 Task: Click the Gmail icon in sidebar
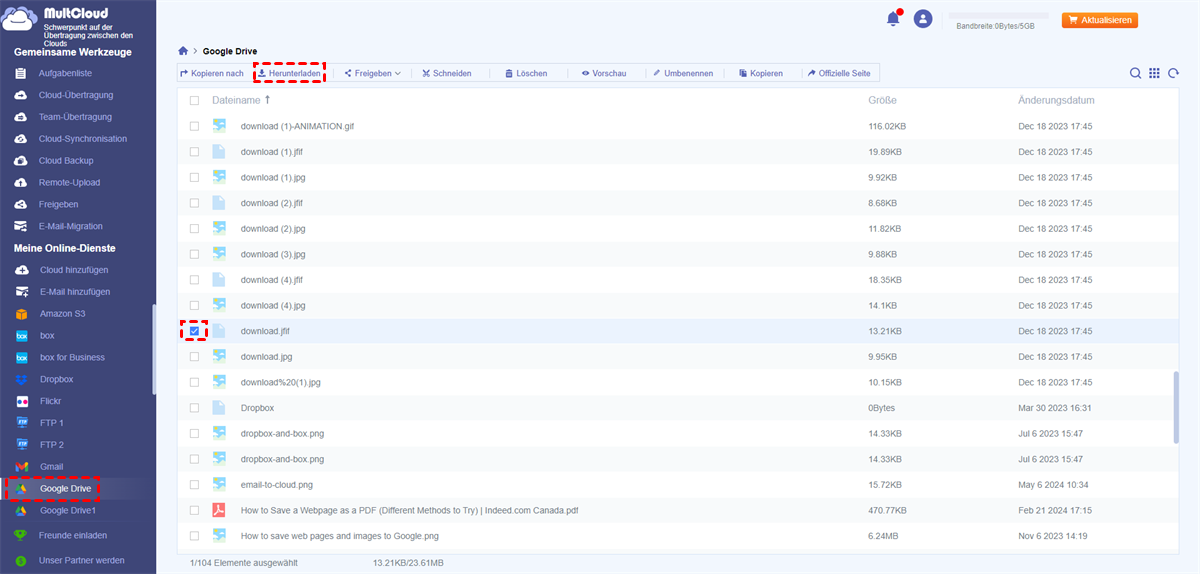21,467
